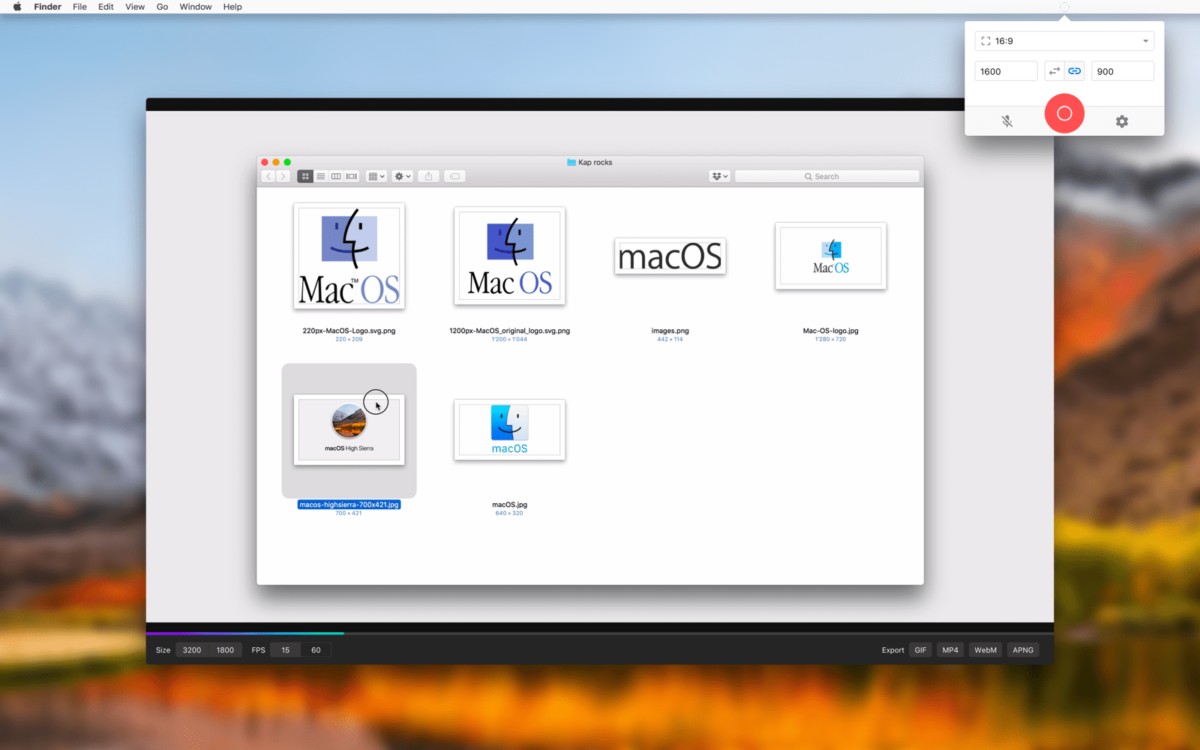Export as MP4
The height and width of the screenshot is (750, 1200).
[951, 650]
